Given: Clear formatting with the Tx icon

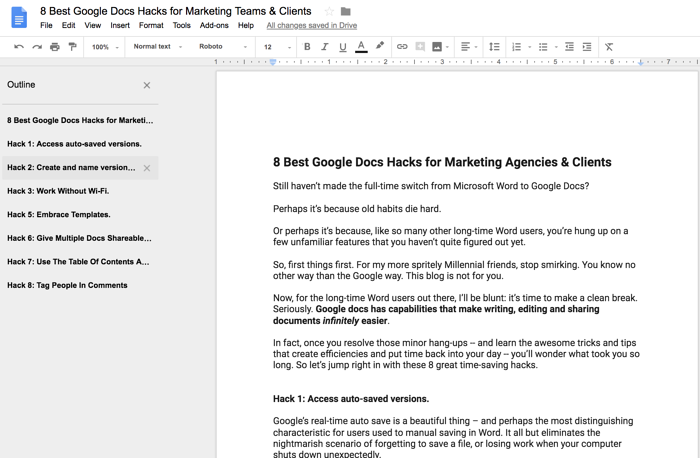Looking at the screenshot, I should click(x=609, y=46).
